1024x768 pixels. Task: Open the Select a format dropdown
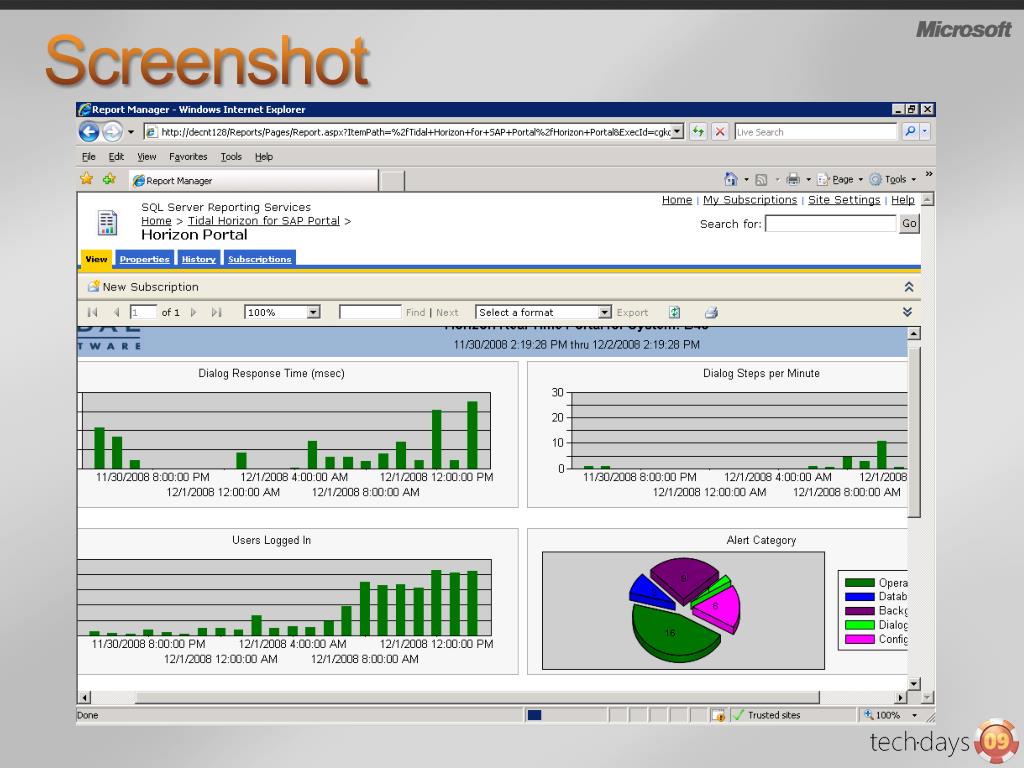[605, 312]
